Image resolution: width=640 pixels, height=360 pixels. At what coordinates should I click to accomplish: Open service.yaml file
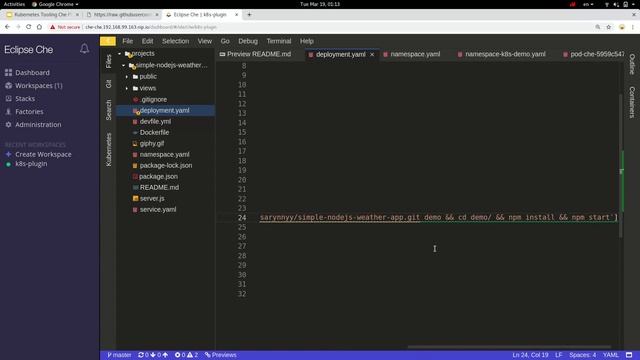pos(158,209)
